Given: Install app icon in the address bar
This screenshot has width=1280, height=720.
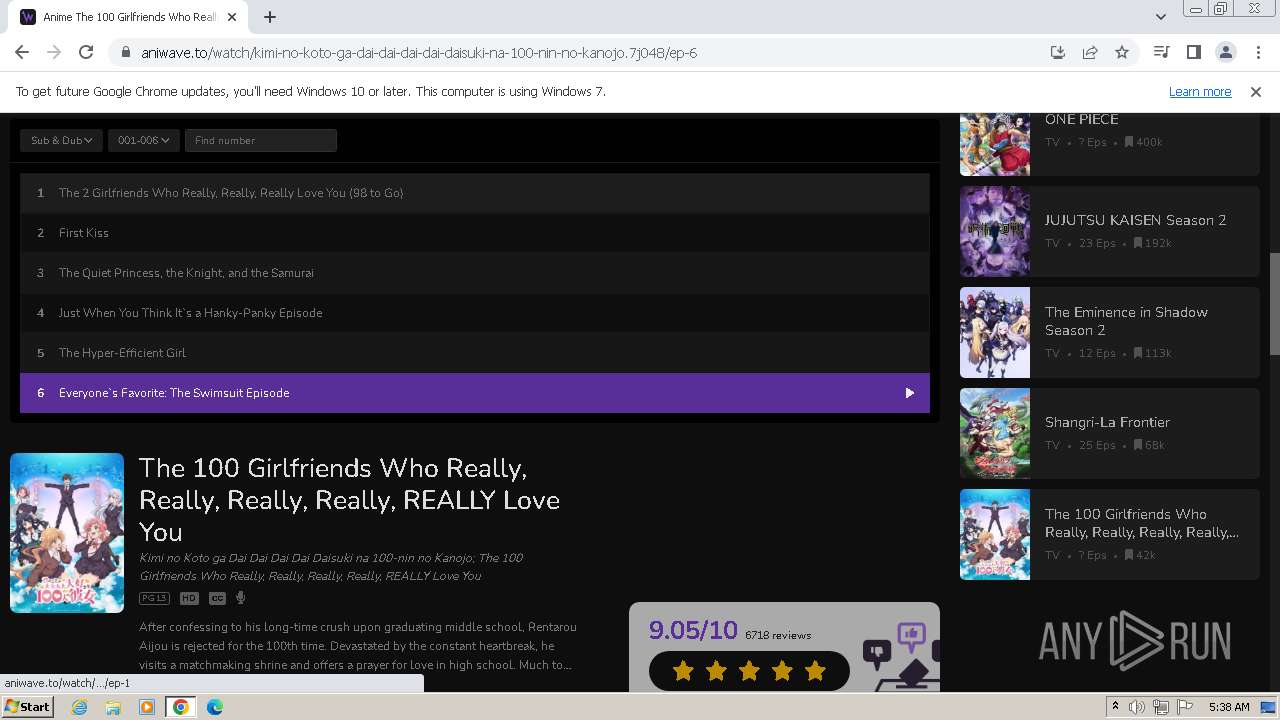Looking at the screenshot, I should point(1058,52).
